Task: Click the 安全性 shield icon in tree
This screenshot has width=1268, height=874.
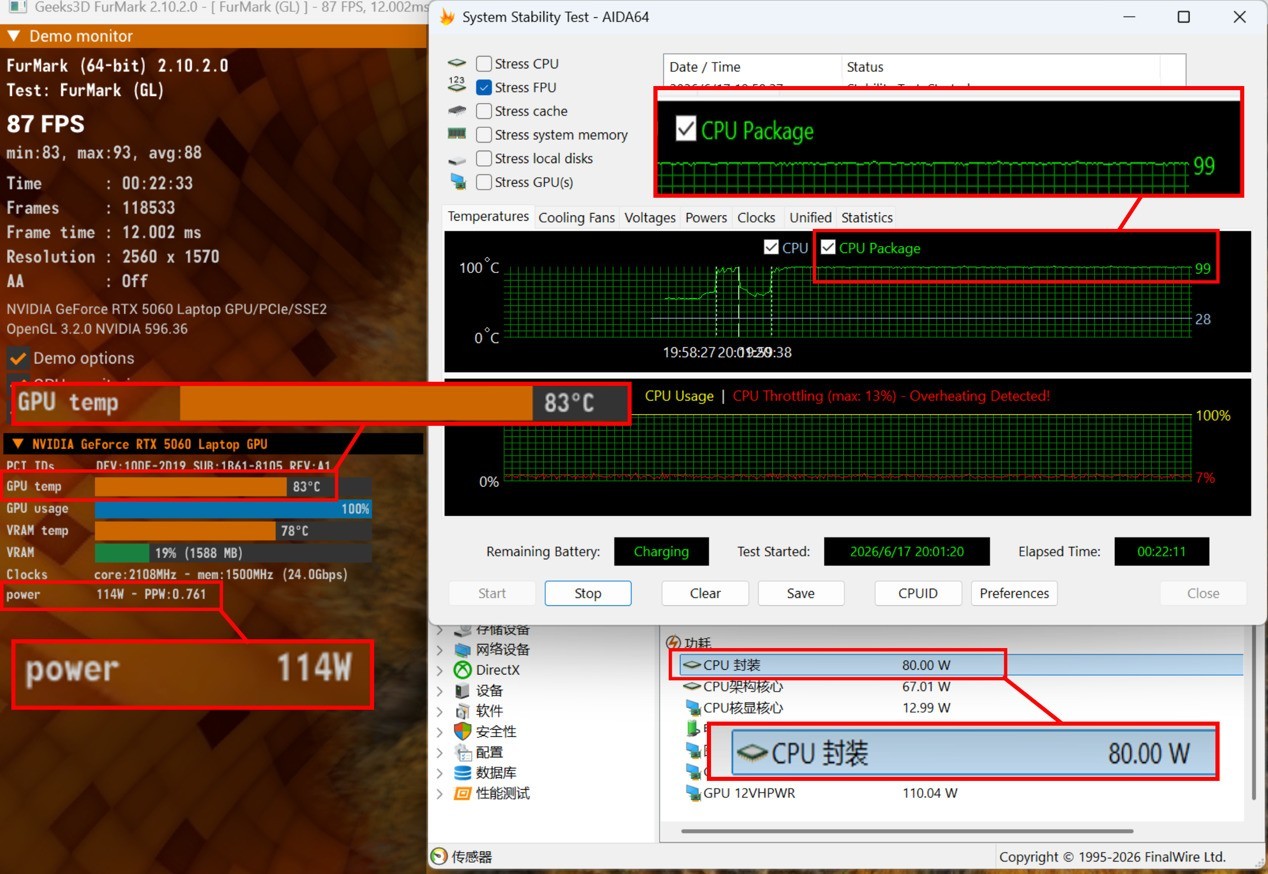Action: (462, 732)
